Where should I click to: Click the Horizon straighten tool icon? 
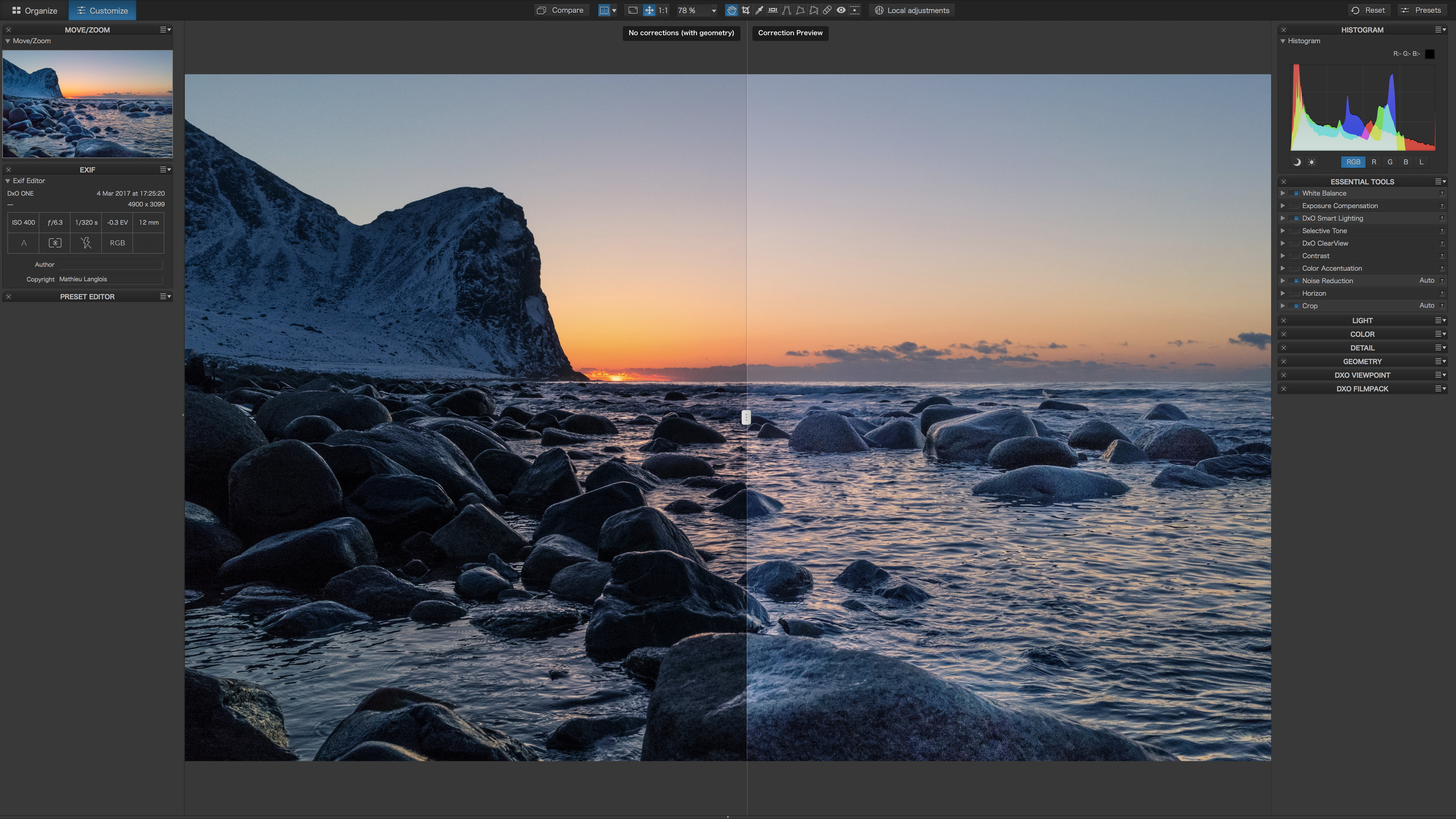(771, 10)
